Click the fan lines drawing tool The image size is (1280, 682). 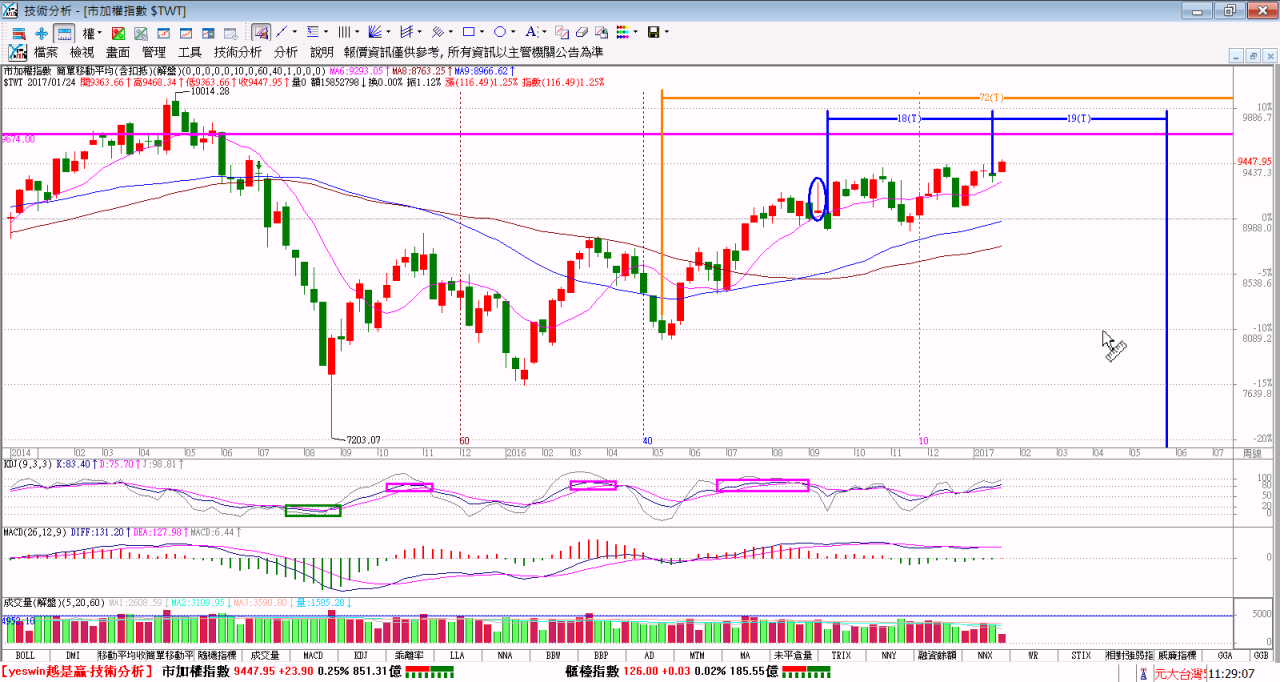pos(375,33)
